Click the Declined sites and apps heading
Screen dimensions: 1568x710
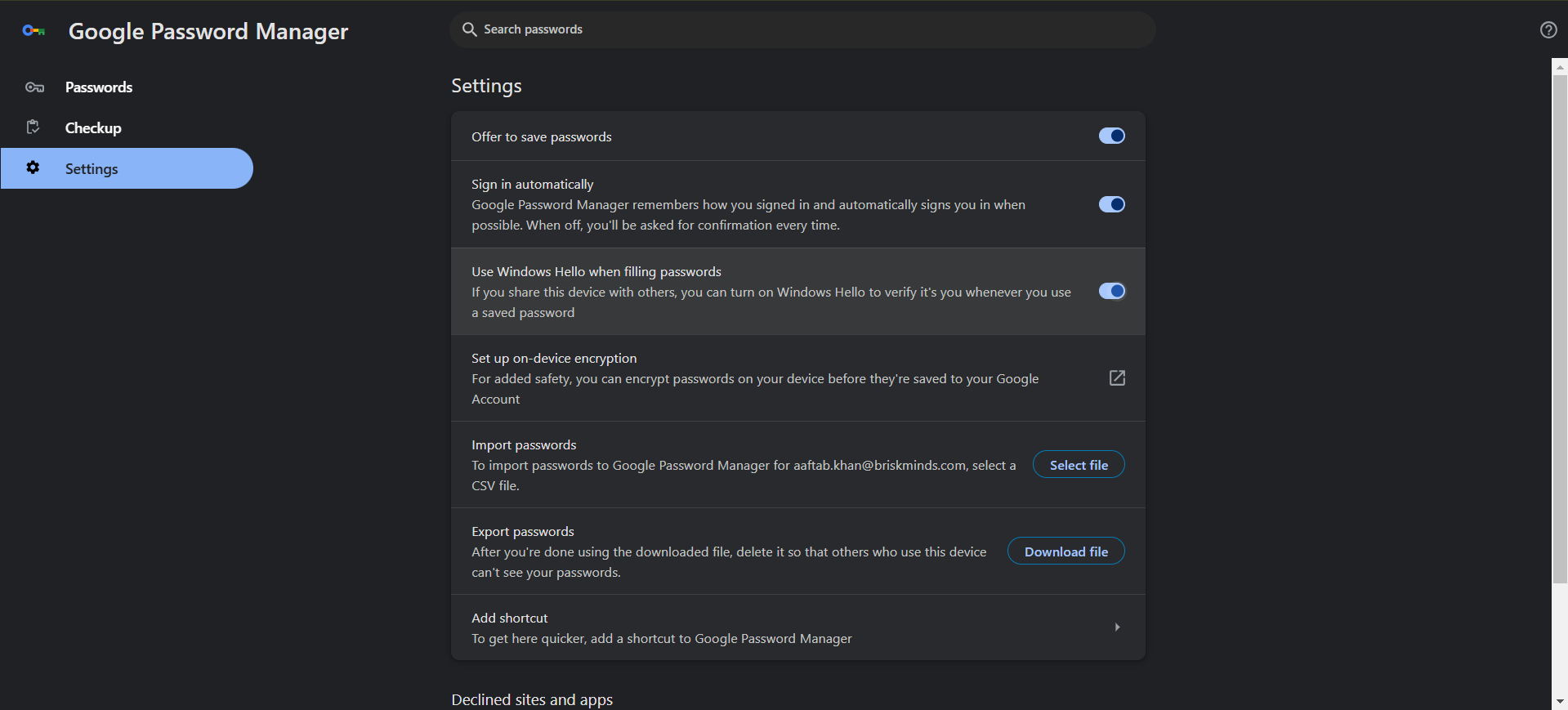[x=532, y=699]
